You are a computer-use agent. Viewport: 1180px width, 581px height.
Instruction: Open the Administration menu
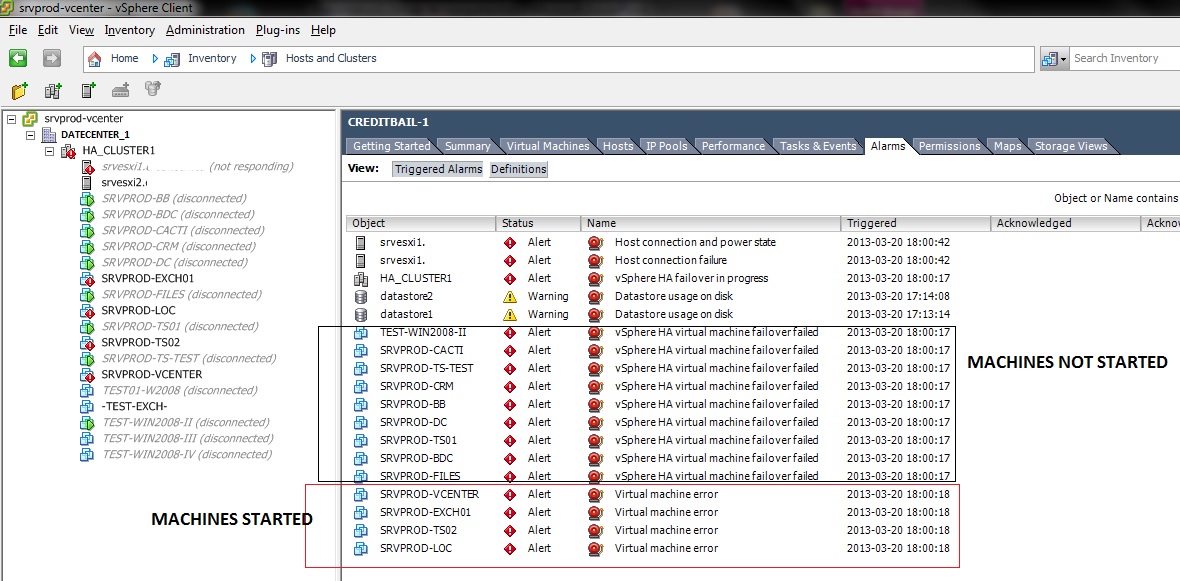tap(205, 30)
